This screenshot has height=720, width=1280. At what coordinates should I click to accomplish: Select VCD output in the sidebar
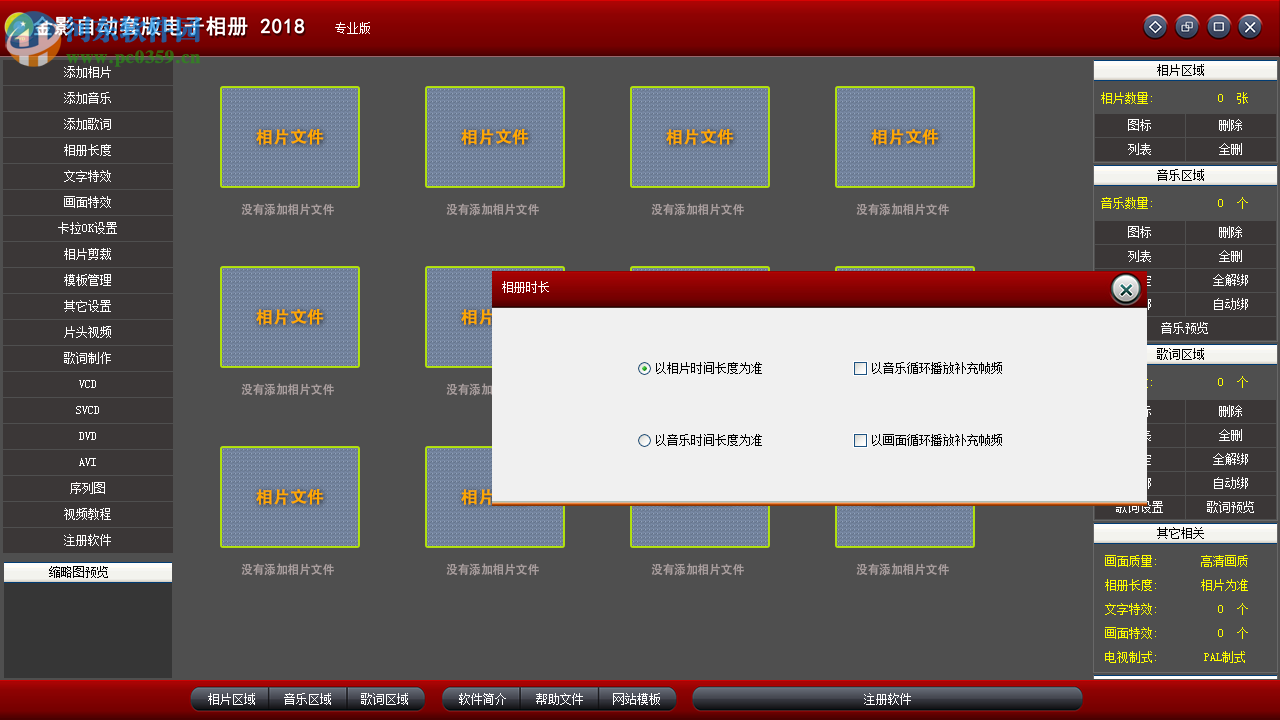[x=88, y=384]
